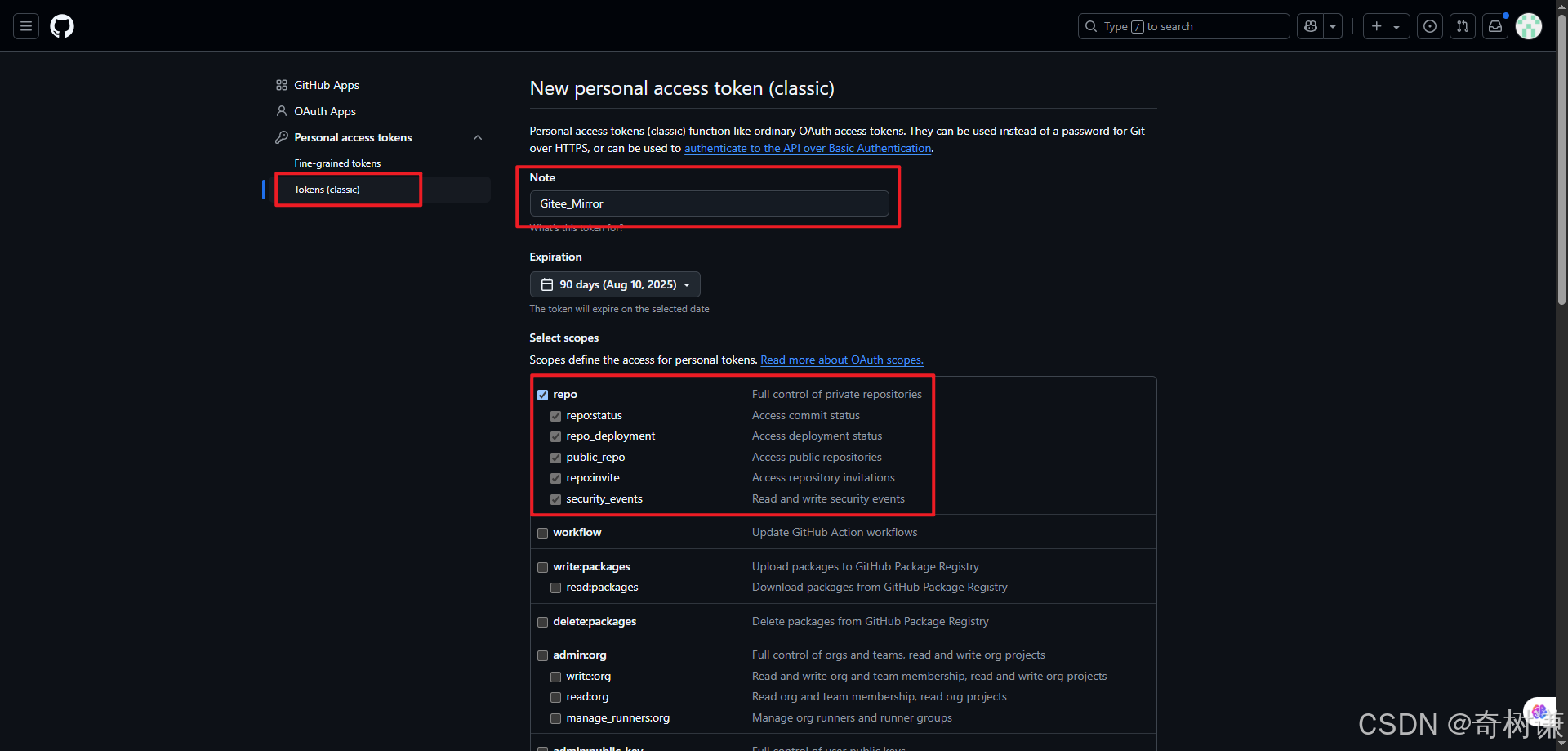Image resolution: width=1568 pixels, height=751 pixels.
Task: Open the Create new plus menu
Action: 1386,26
